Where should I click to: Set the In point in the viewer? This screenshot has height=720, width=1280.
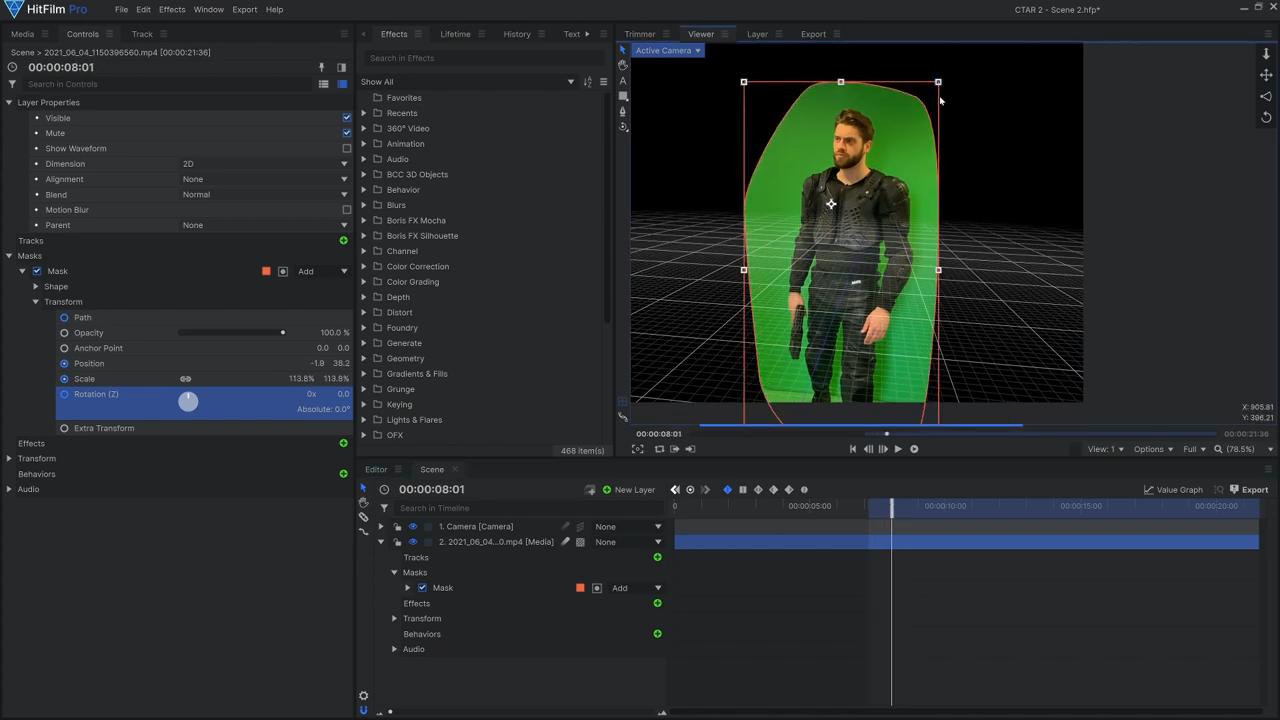[675, 449]
